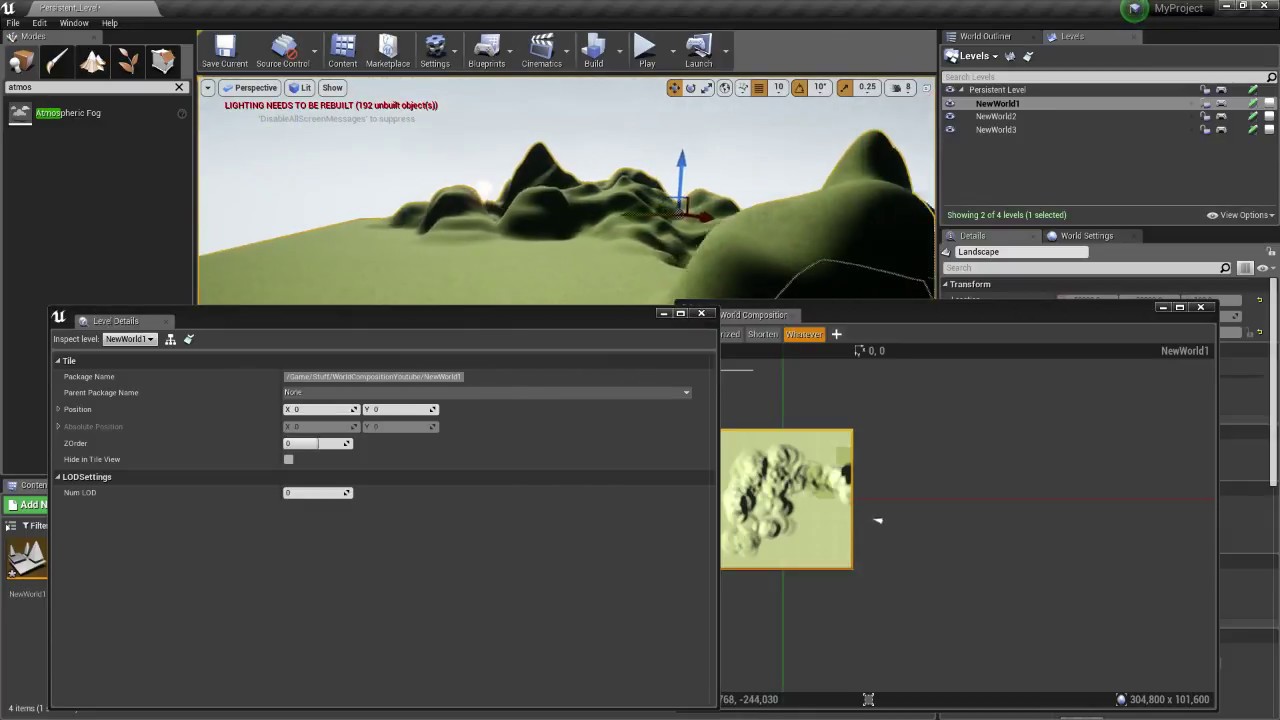Select rotate gizmo icon in viewport
The image size is (1280, 720).
click(691, 88)
